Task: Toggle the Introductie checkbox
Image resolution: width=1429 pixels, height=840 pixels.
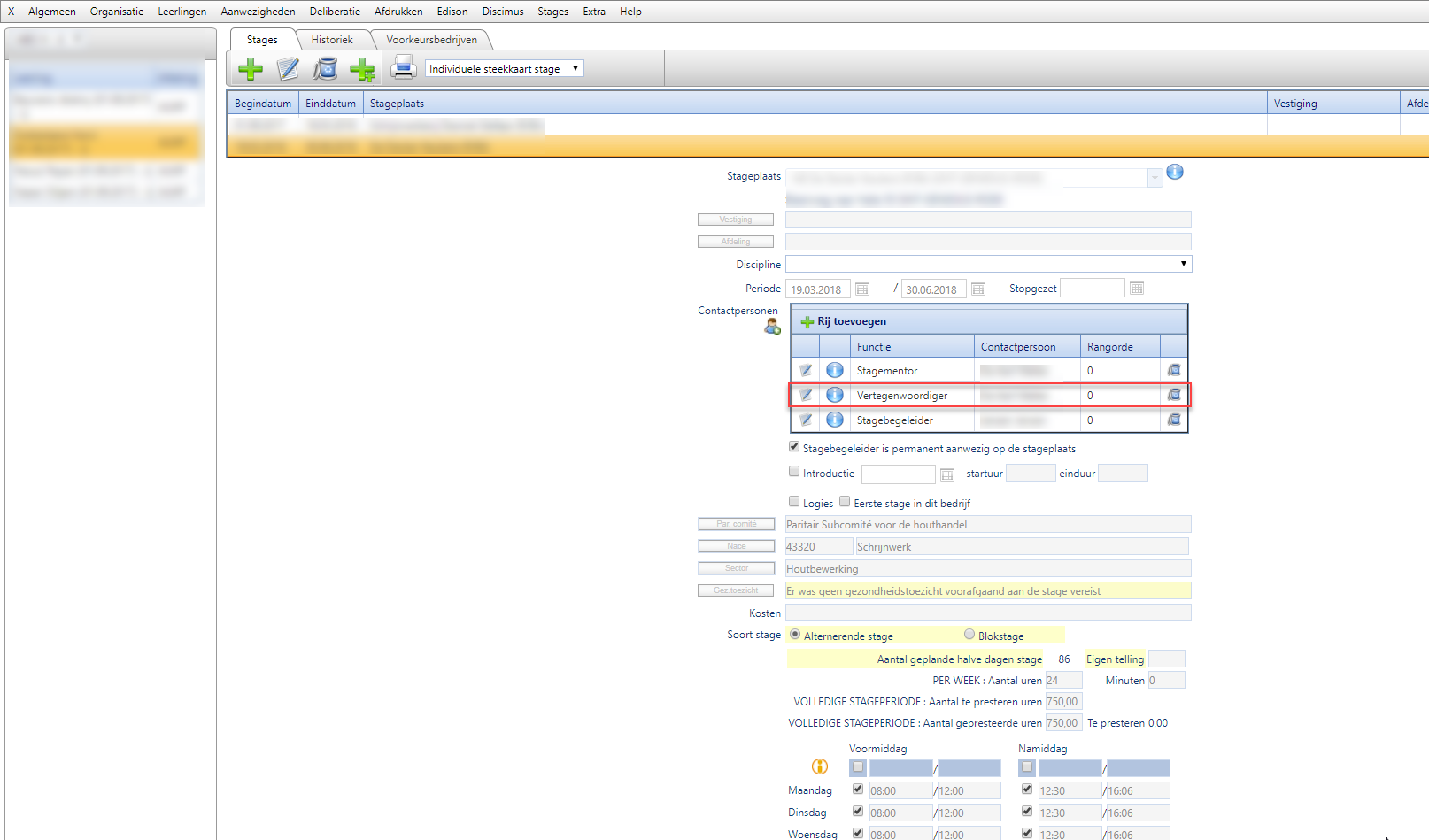Action: (794, 472)
